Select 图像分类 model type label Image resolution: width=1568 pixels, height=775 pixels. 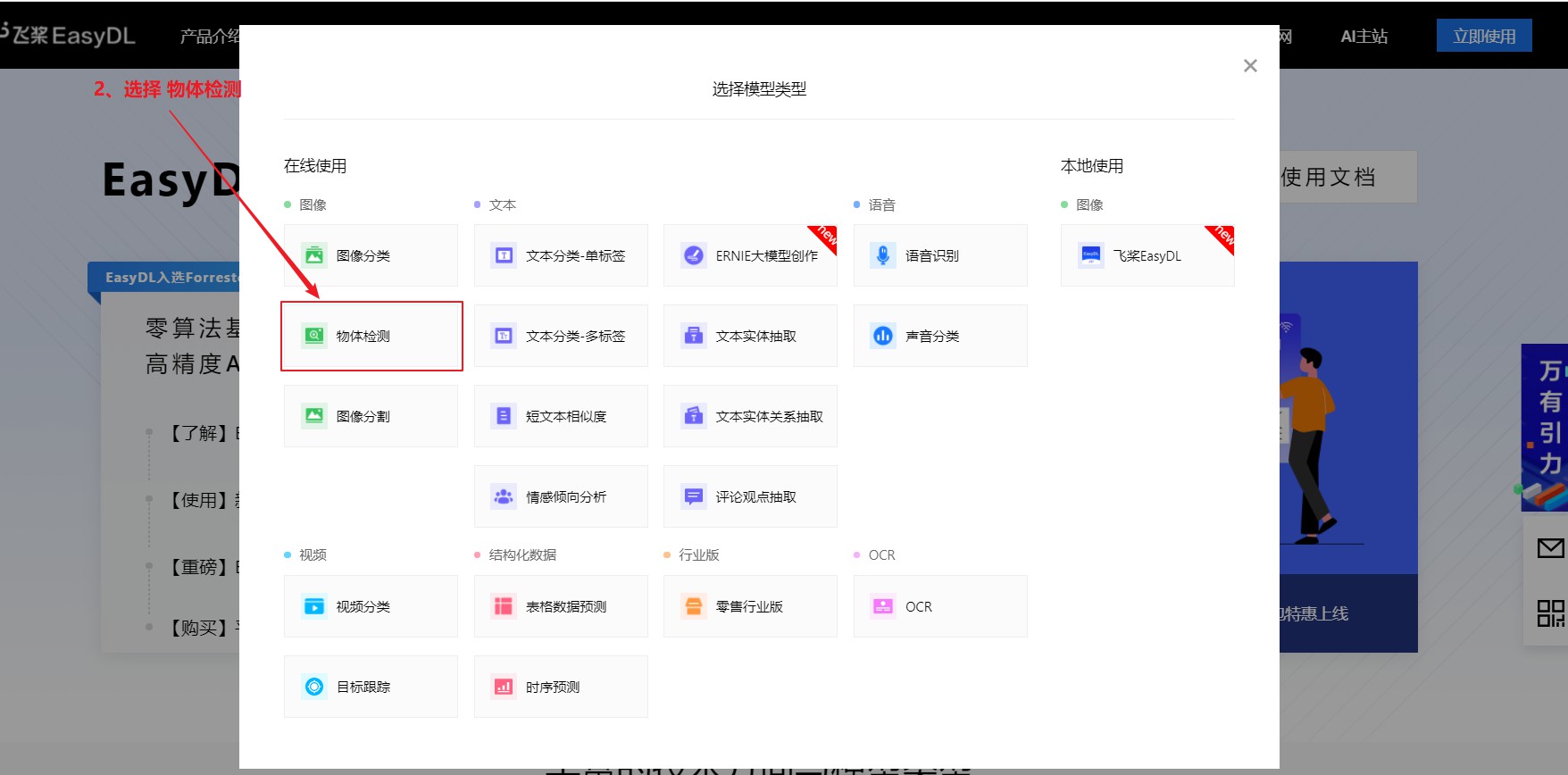pyautogui.click(x=363, y=256)
